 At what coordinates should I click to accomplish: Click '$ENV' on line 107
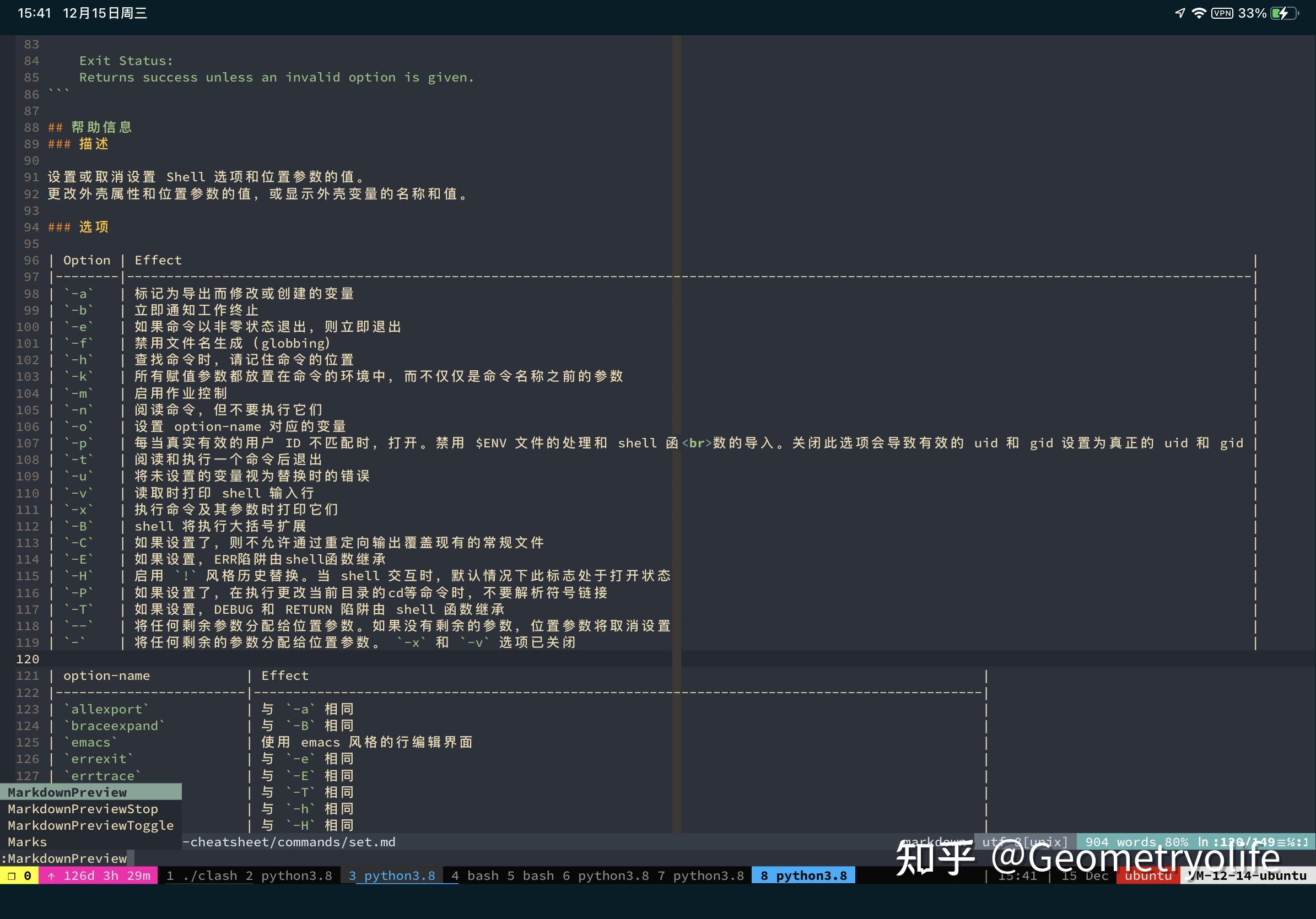tap(490, 443)
